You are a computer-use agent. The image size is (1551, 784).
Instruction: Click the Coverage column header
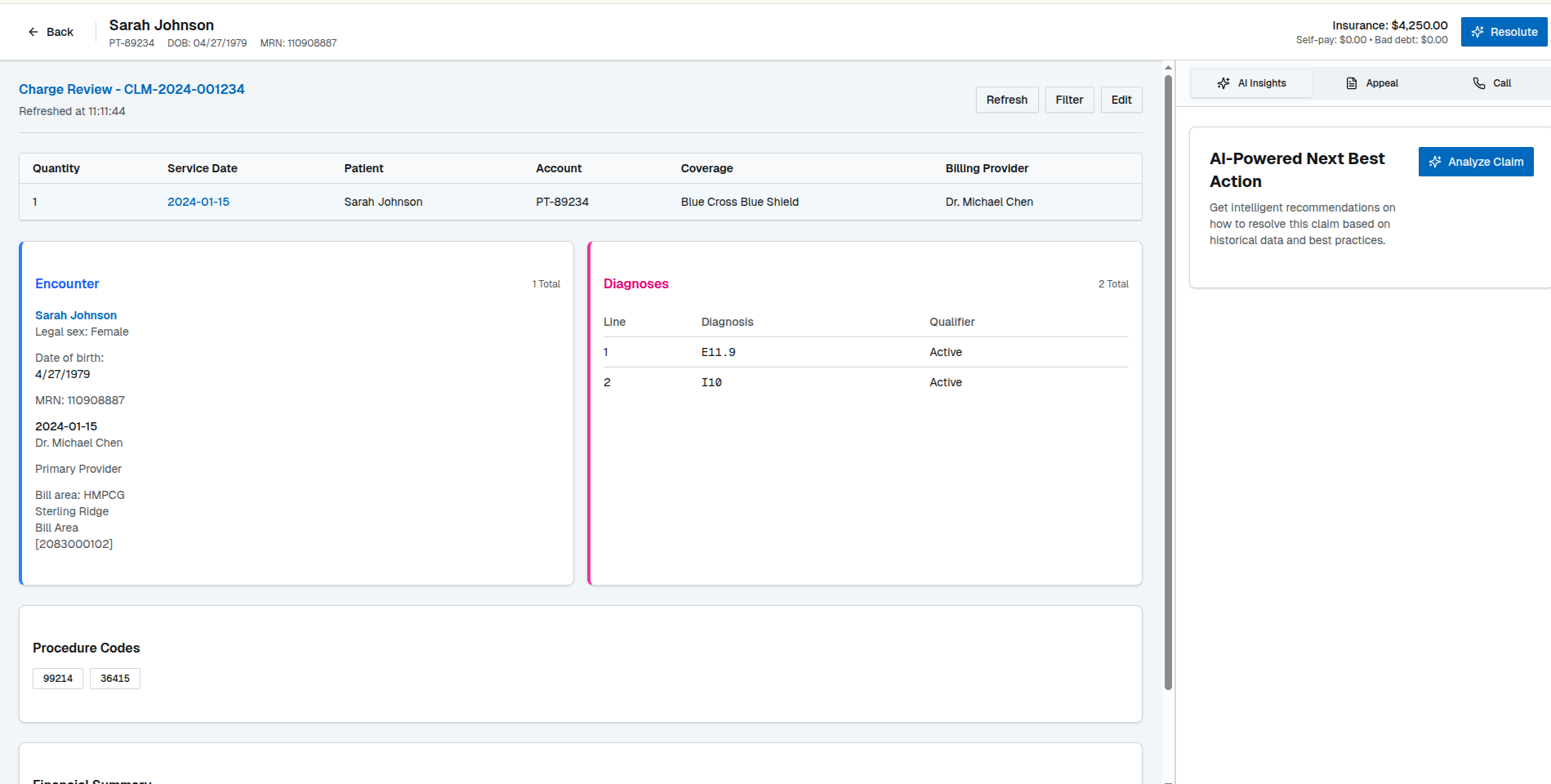click(x=707, y=168)
